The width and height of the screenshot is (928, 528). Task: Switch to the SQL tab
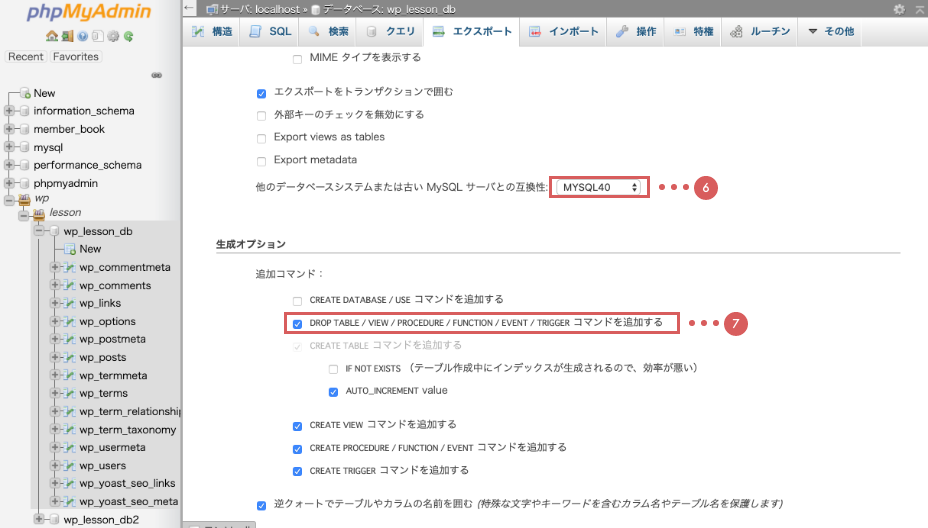pos(271,32)
